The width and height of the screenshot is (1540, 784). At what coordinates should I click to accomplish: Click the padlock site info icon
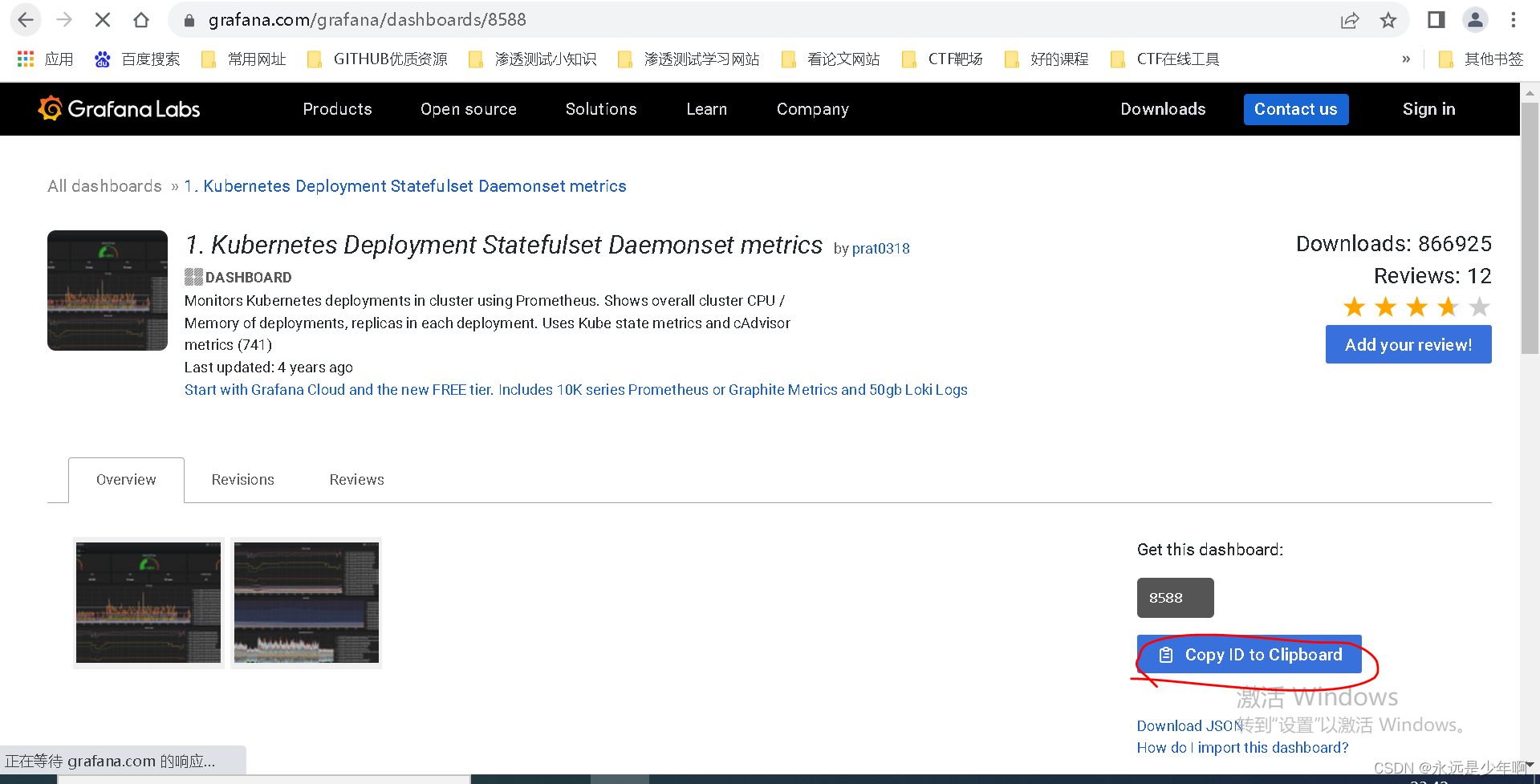click(x=189, y=20)
